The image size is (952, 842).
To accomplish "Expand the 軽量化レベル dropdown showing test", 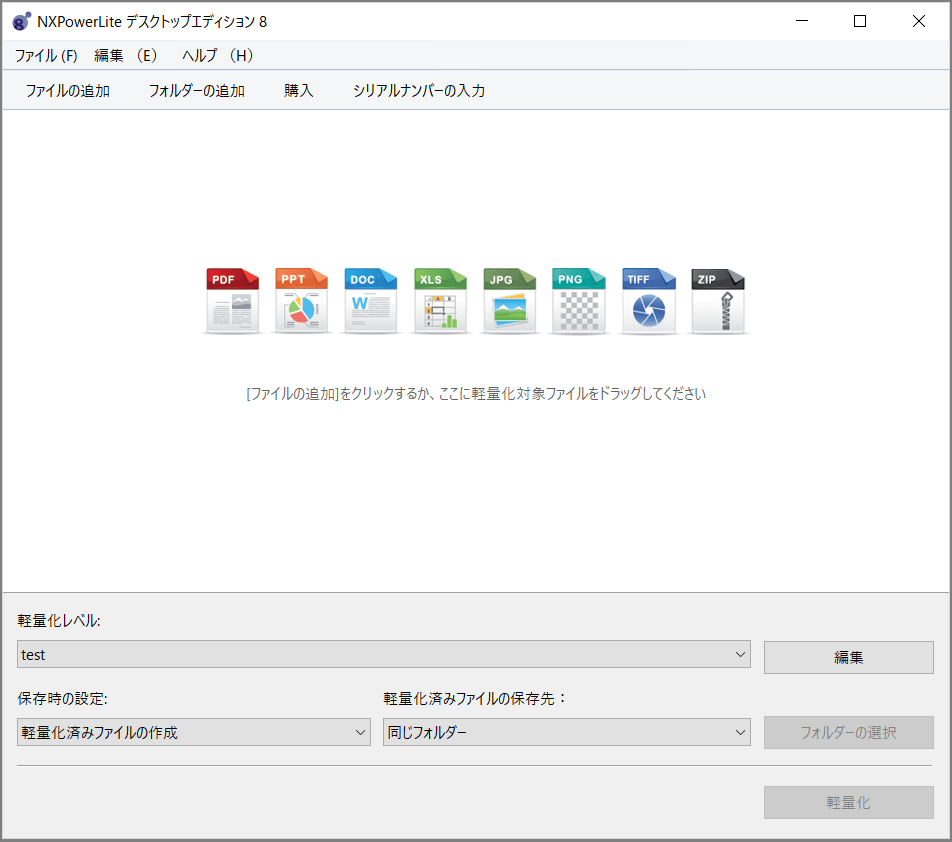I will [x=384, y=654].
